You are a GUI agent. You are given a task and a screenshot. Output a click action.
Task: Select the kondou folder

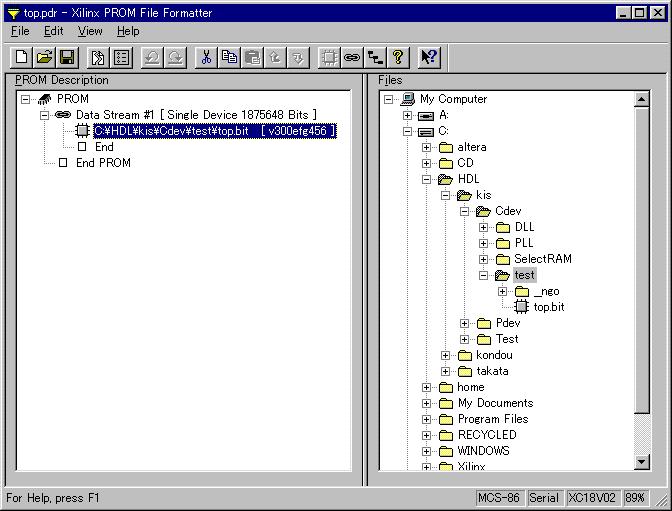(x=494, y=355)
